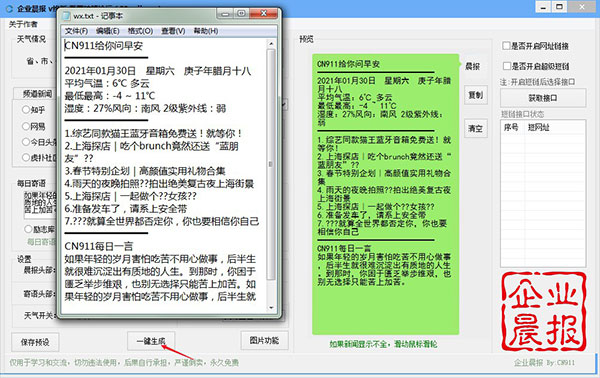The image size is (600, 378).
Task: Click the 每日寄语 text box
Action: pos(40,205)
